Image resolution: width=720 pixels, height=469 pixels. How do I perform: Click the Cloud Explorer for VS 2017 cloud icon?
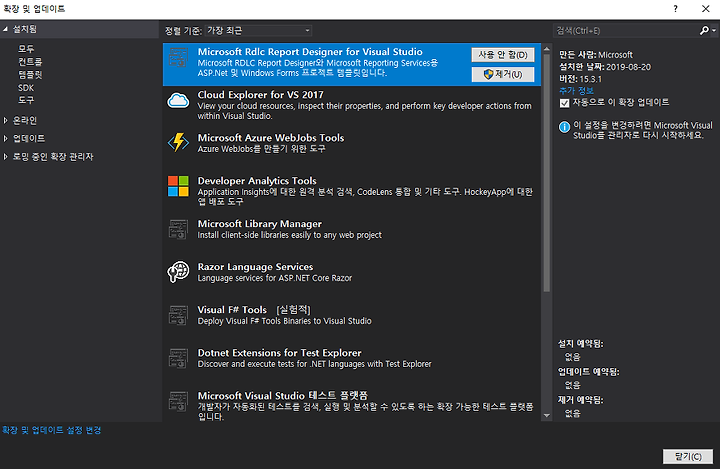tap(178, 100)
